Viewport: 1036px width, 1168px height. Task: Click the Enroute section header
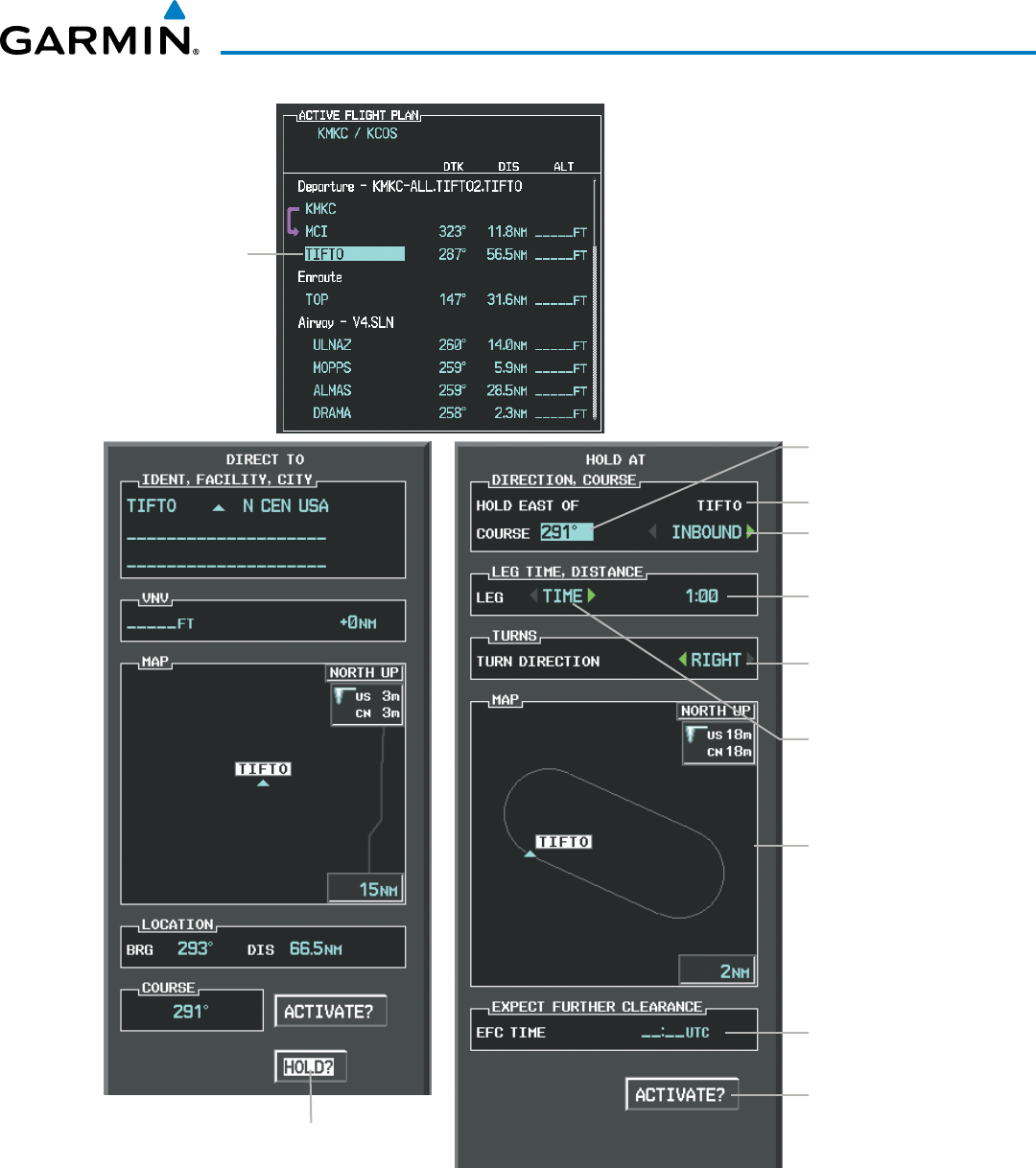click(x=319, y=277)
